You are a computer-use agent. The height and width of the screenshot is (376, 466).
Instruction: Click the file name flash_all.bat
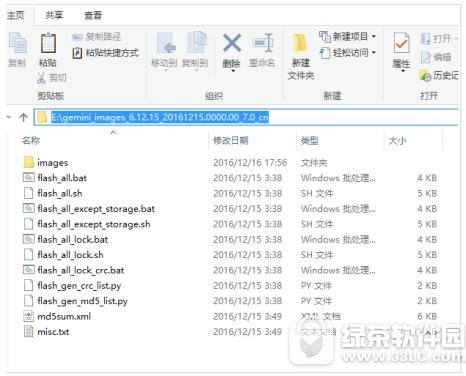(x=62, y=178)
